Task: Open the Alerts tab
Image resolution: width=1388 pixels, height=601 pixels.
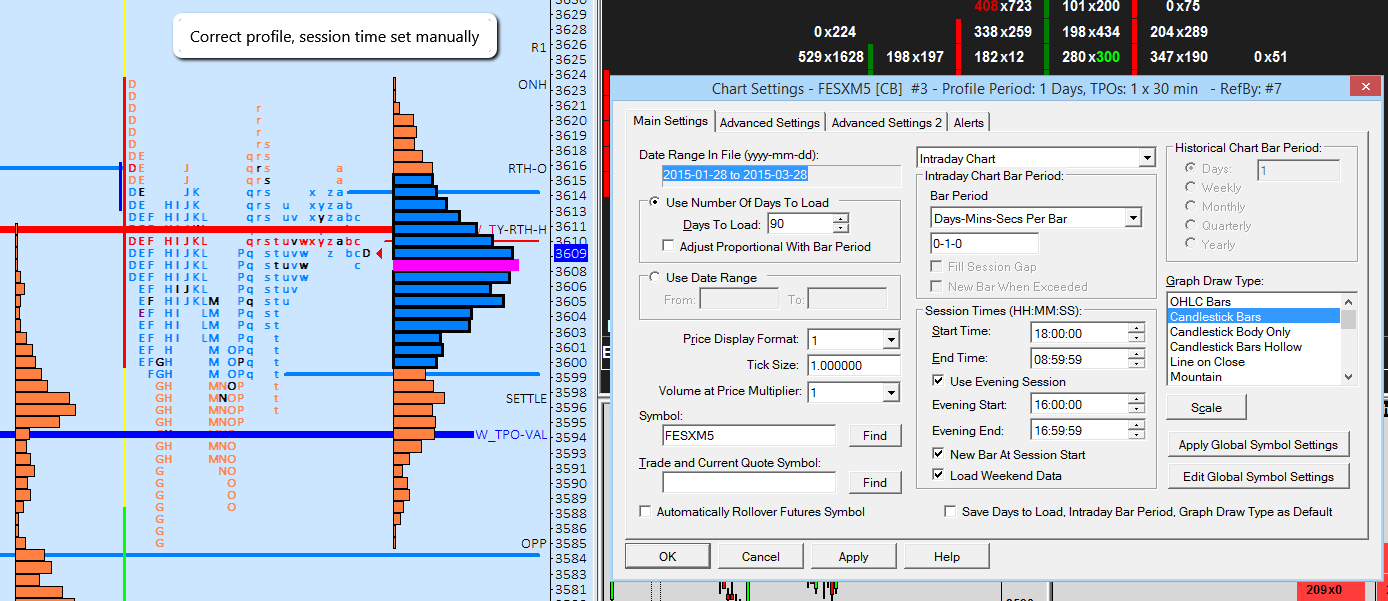Action: 968,122
